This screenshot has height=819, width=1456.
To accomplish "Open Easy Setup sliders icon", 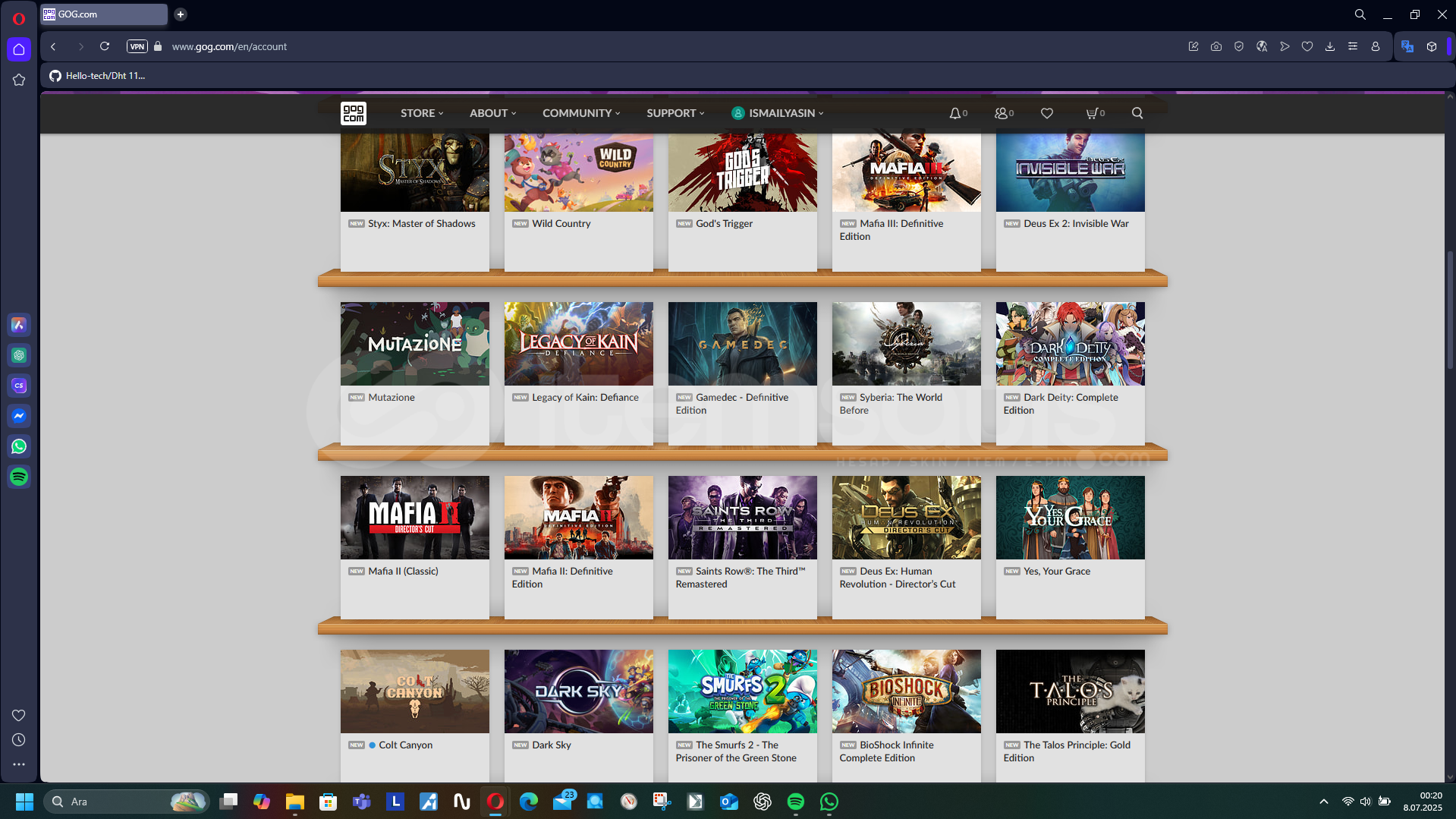I will (x=1353, y=46).
